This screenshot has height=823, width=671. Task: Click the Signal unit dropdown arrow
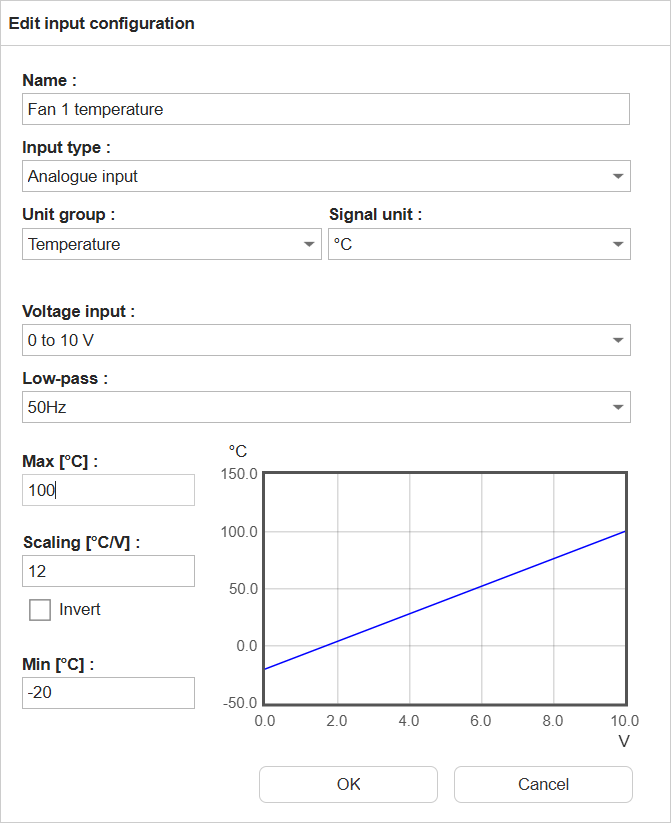(617, 244)
